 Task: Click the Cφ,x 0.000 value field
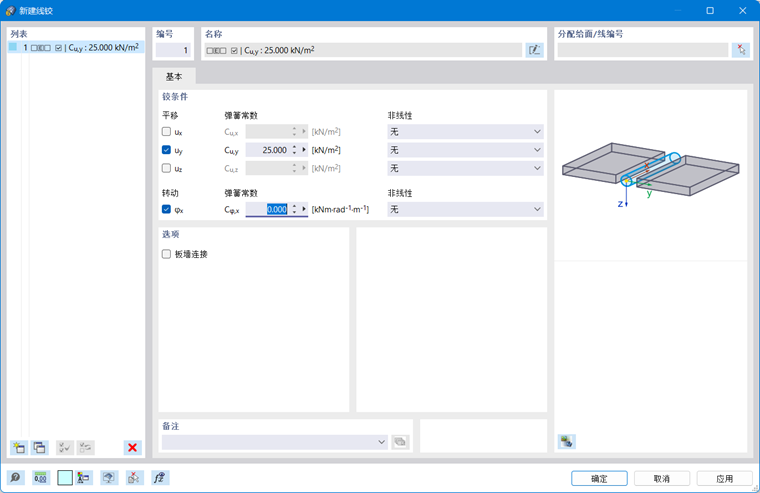point(268,209)
